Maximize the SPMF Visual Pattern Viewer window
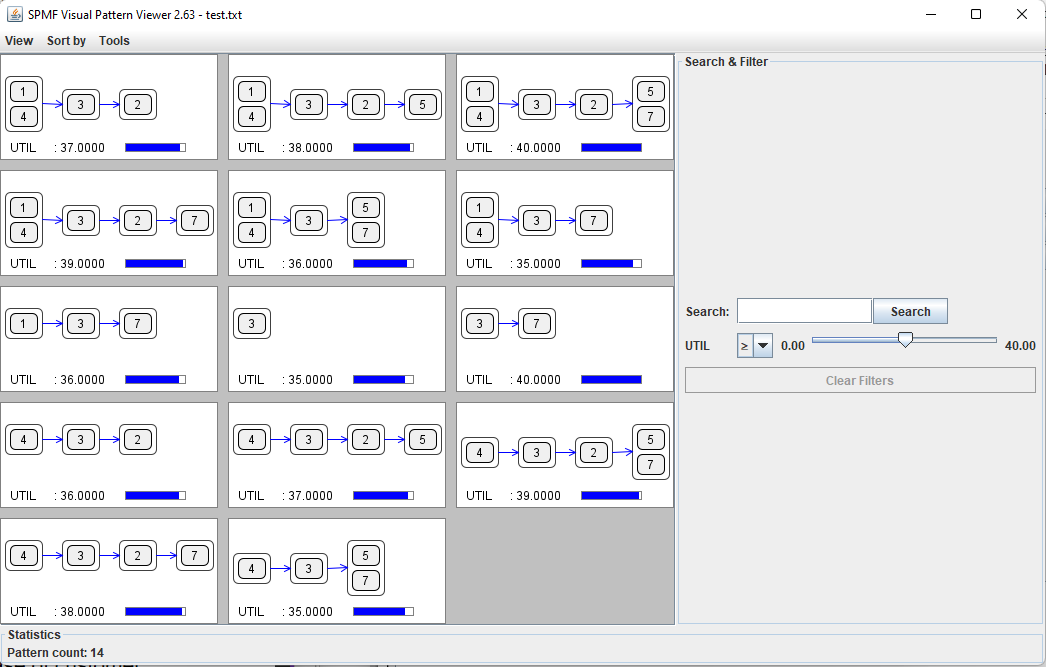Viewport: 1046px width, 667px height. coord(976,14)
